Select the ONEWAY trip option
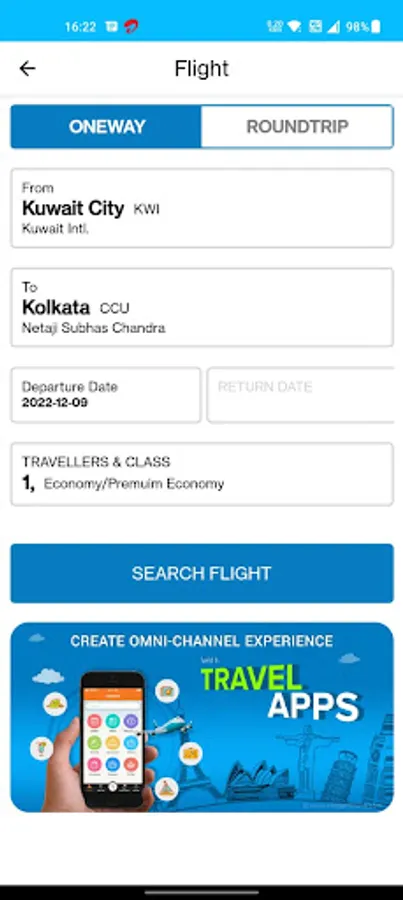Viewport: 403px width, 900px height. (106, 126)
